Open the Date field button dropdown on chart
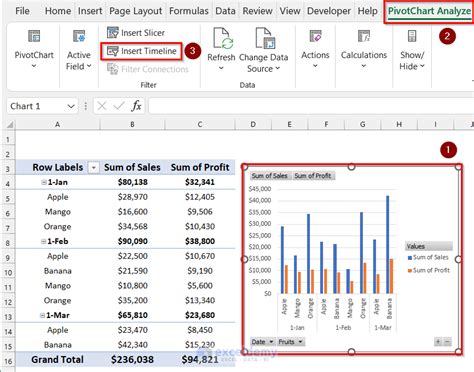 coord(262,342)
